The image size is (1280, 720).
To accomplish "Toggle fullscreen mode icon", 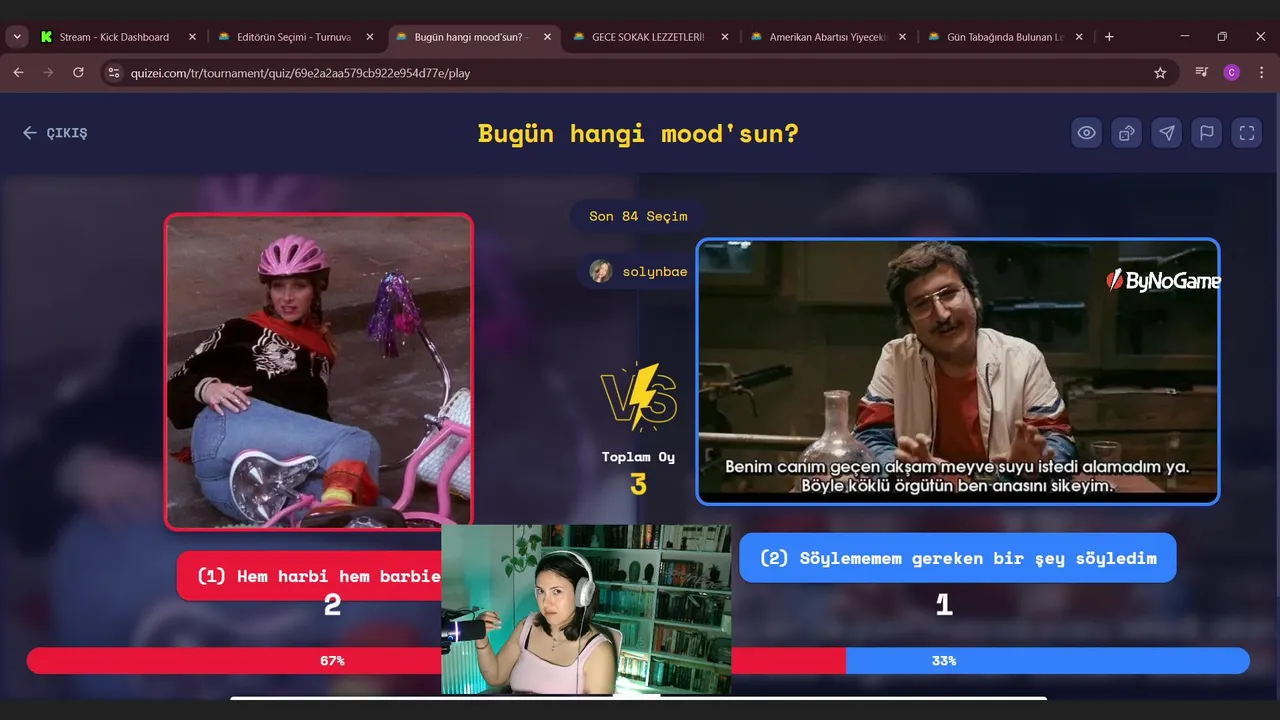I will point(1247,133).
